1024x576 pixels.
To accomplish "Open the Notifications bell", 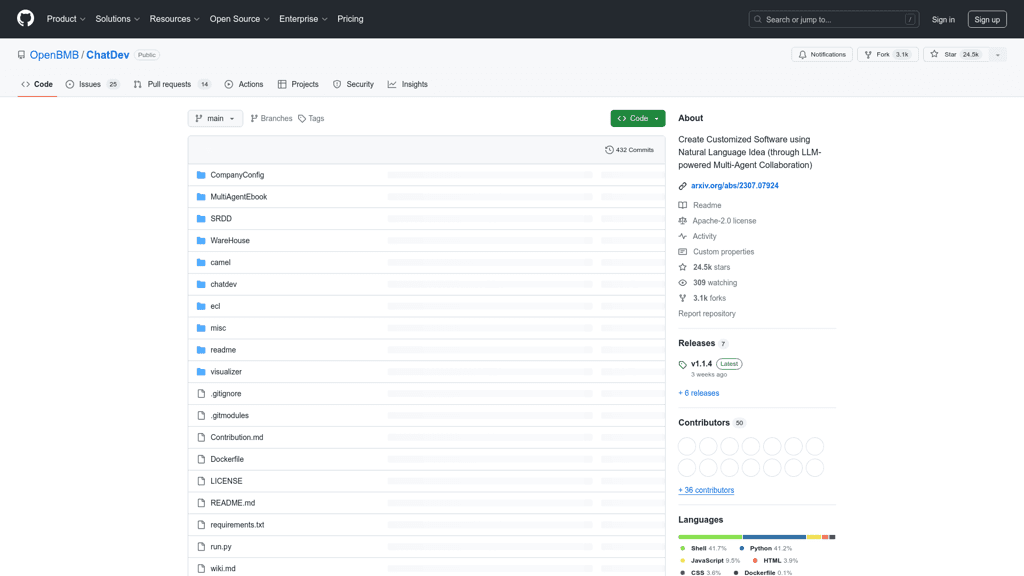I will pos(821,55).
